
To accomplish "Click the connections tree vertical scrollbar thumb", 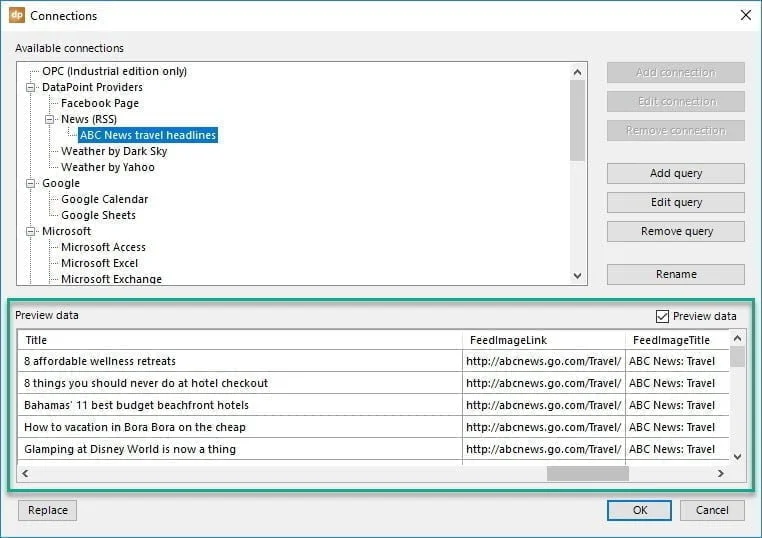I will (x=577, y=121).
